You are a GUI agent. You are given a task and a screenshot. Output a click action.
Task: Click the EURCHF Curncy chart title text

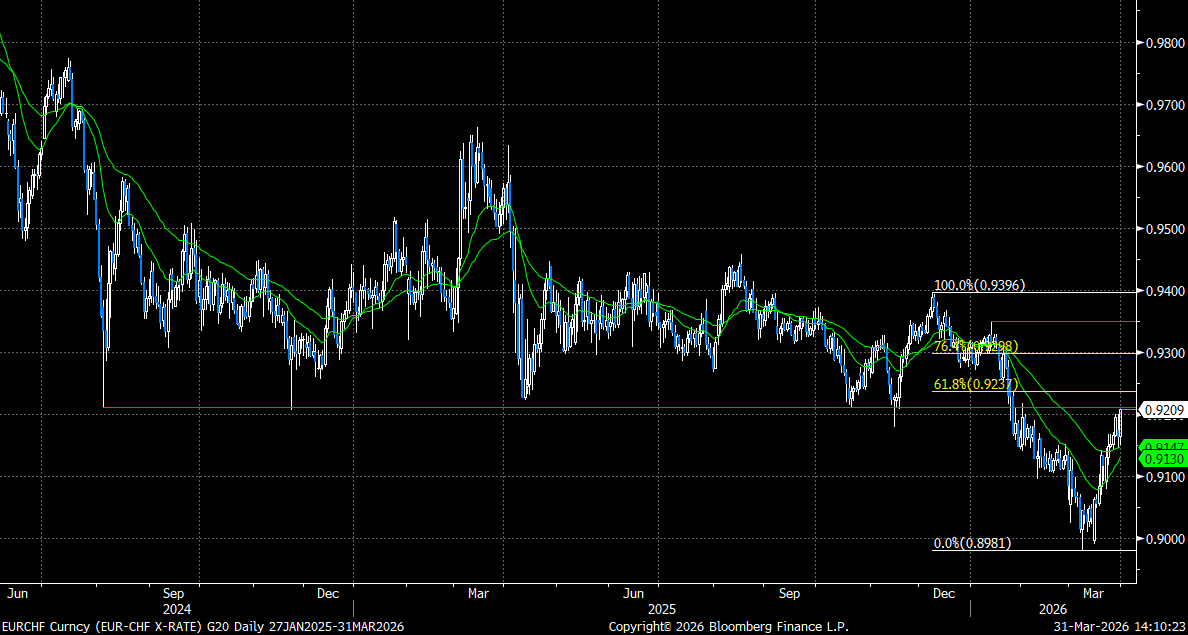coord(200,626)
